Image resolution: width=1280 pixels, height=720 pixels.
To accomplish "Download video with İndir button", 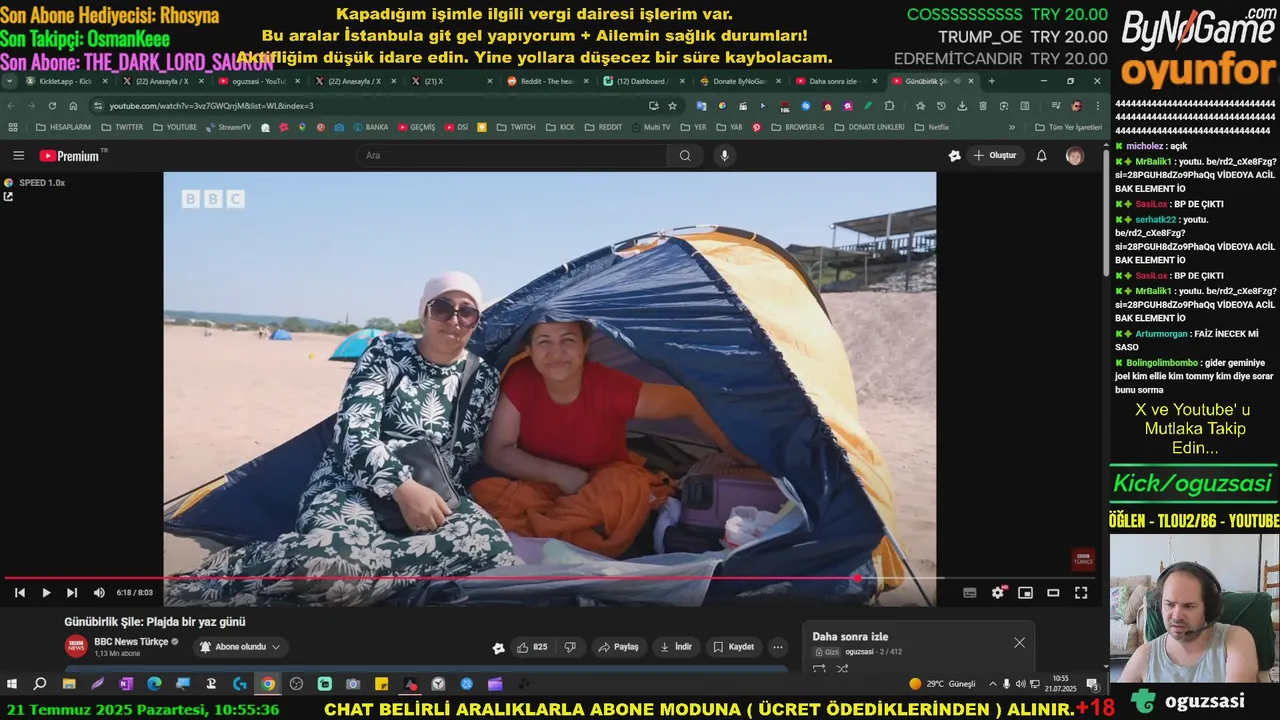I will click(x=675, y=647).
